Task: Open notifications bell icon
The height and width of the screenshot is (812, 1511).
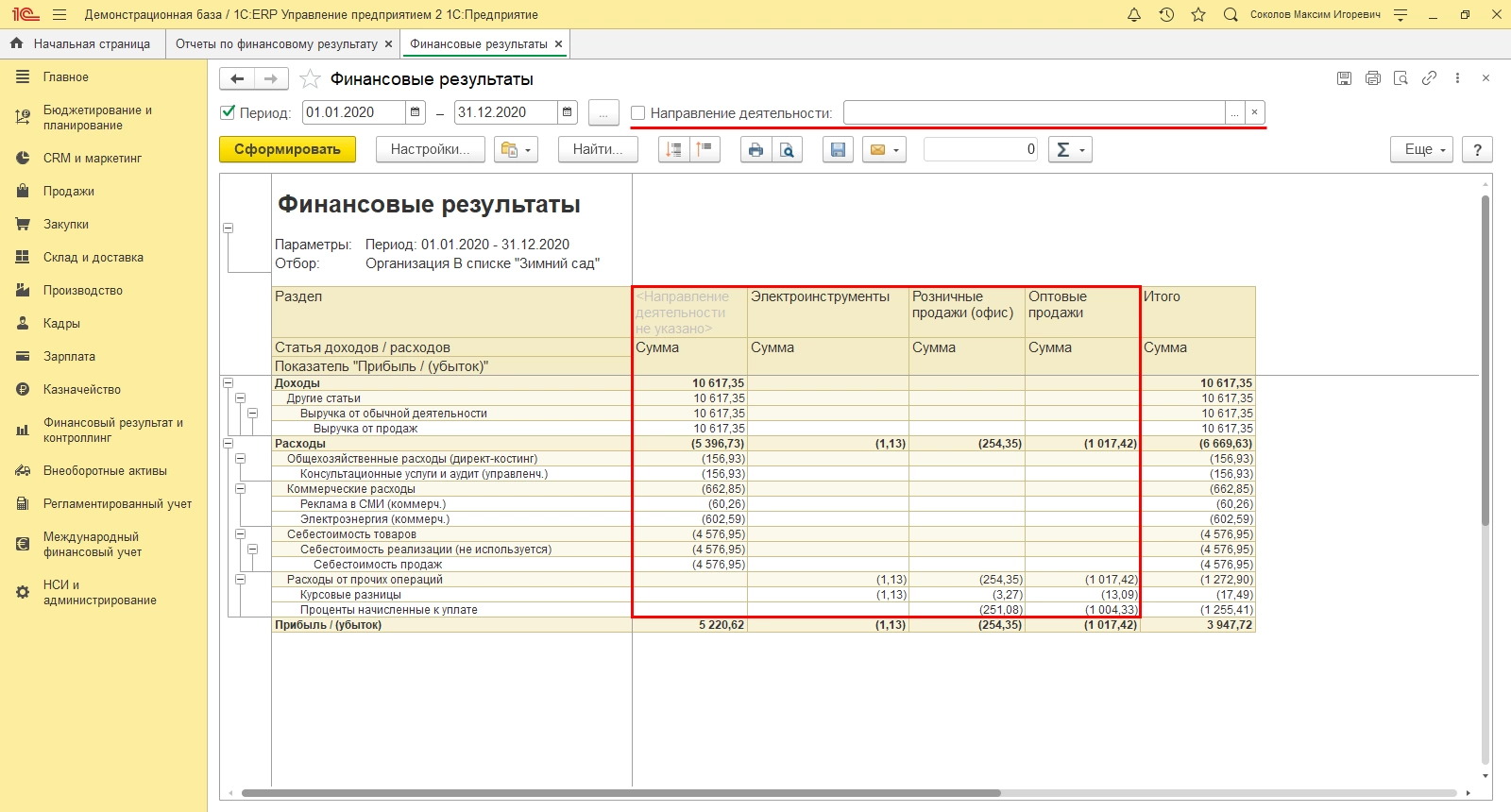Action: (x=1134, y=15)
